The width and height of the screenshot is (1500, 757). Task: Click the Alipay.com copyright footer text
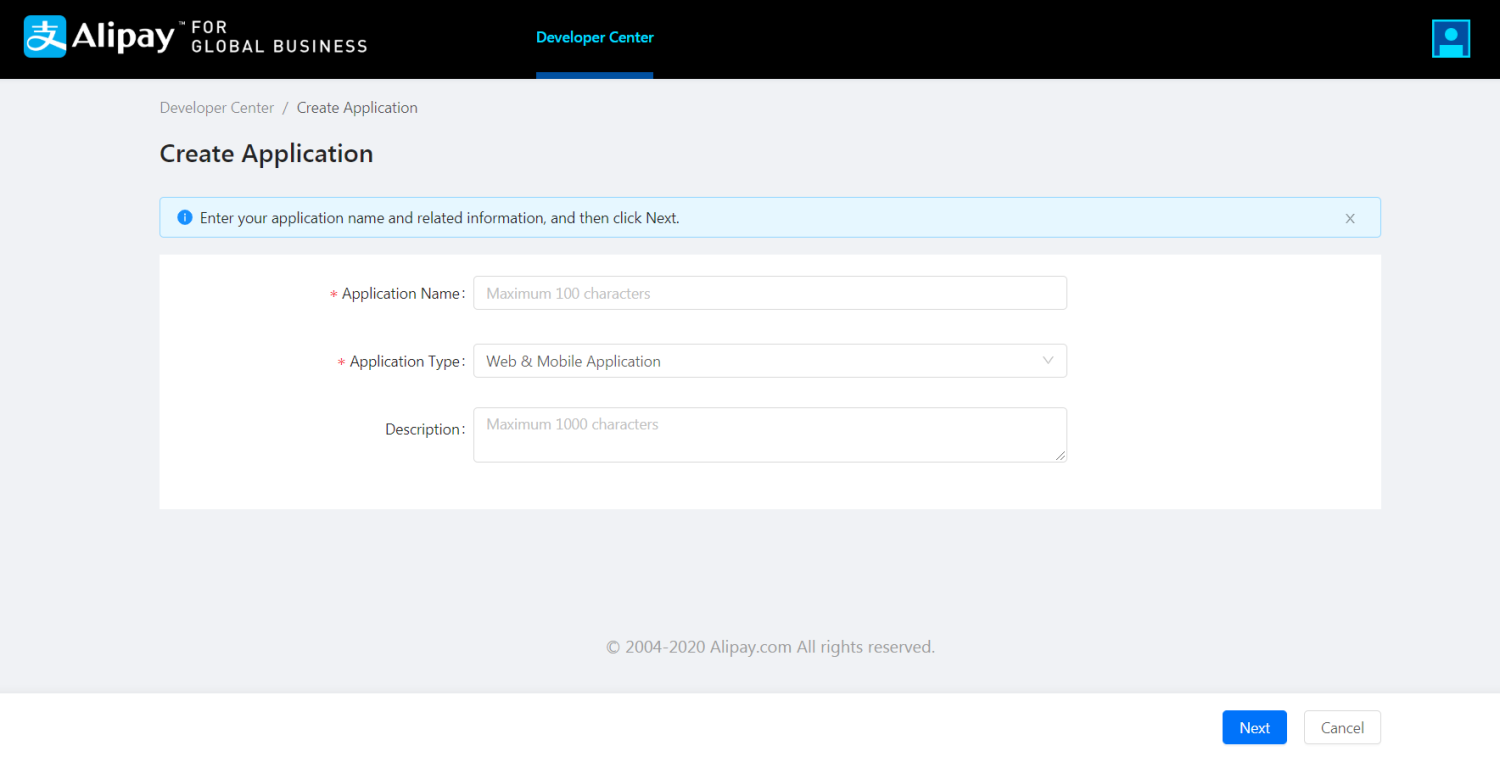770,647
